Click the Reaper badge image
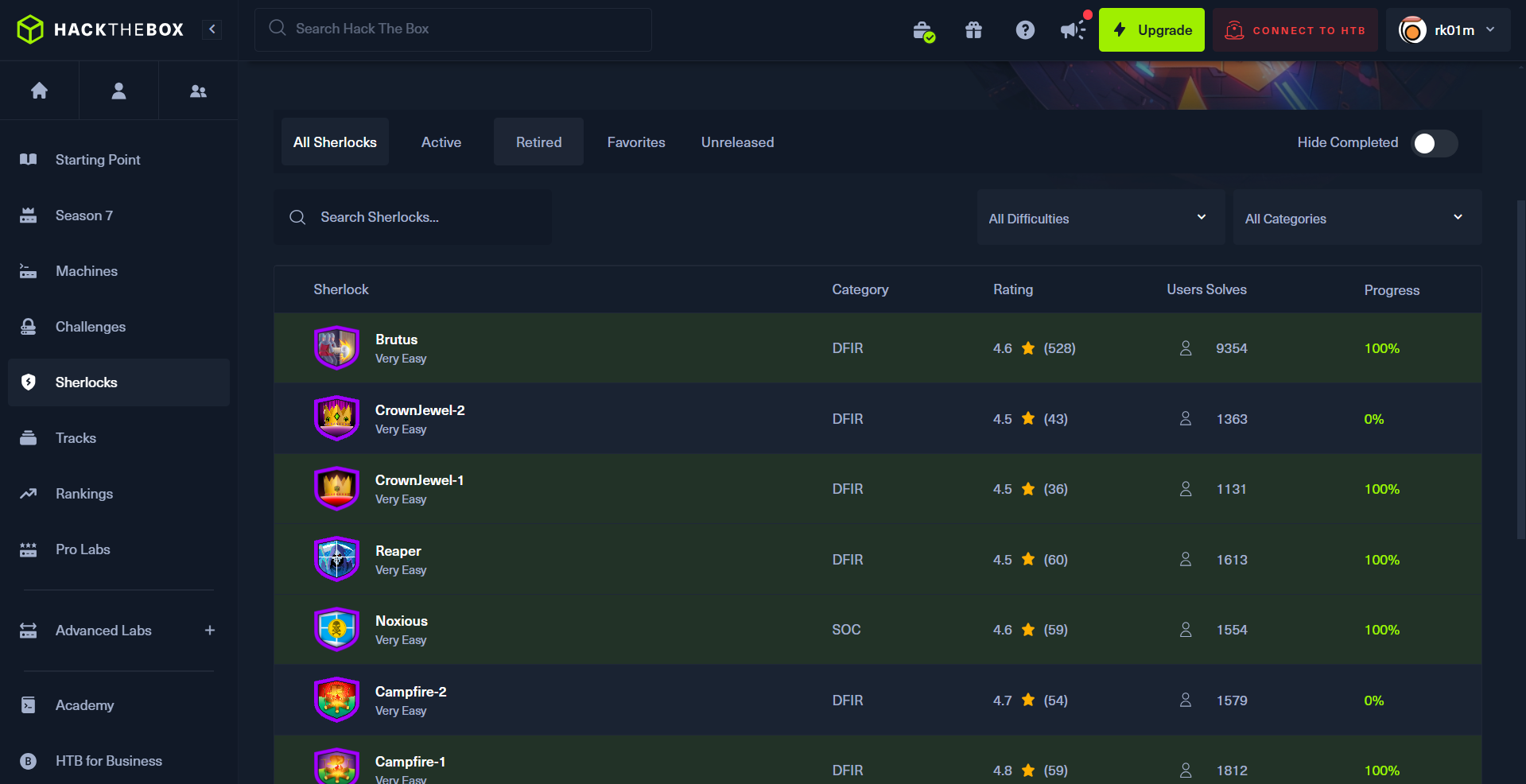Image resolution: width=1526 pixels, height=784 pixels. (x=336, y=559)
